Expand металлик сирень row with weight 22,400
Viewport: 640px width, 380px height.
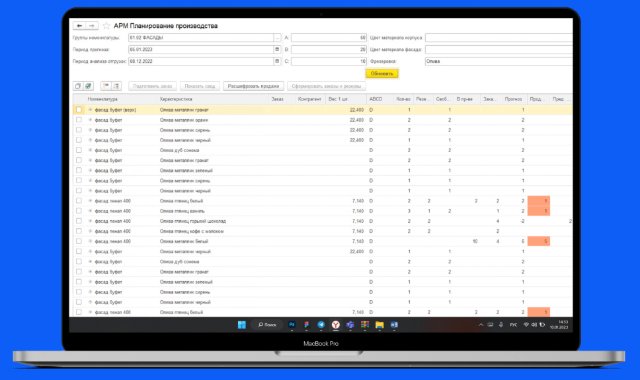point(90,130)
